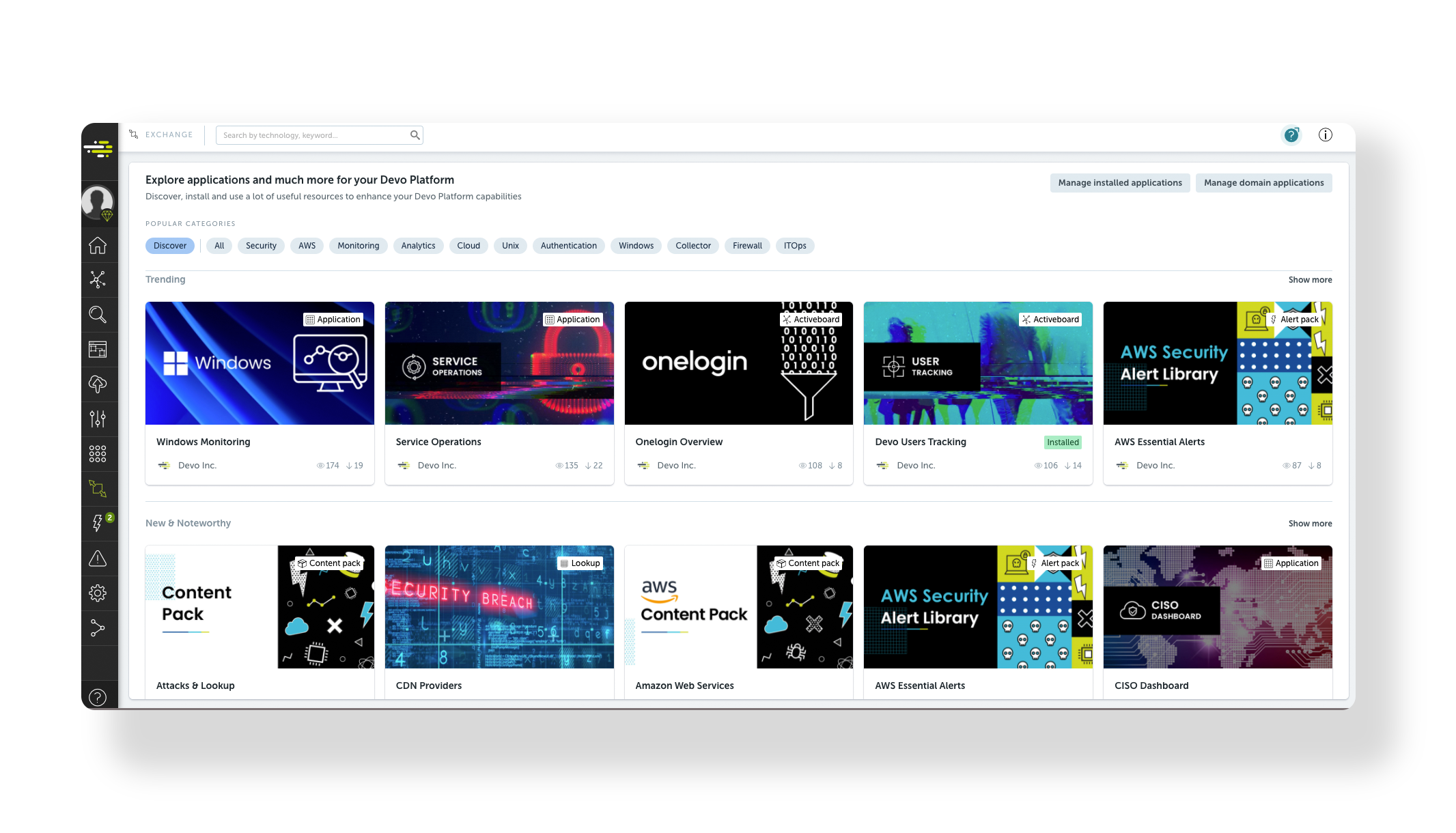Click Manage domain applications button

1263,183
